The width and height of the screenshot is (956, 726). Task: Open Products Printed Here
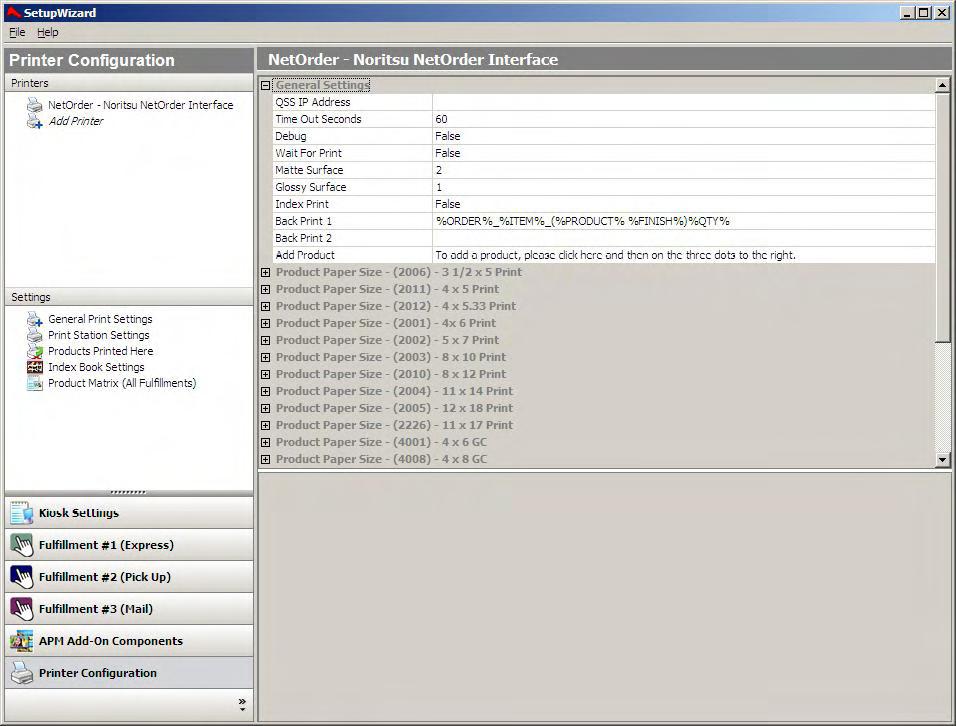click(101, 351)
